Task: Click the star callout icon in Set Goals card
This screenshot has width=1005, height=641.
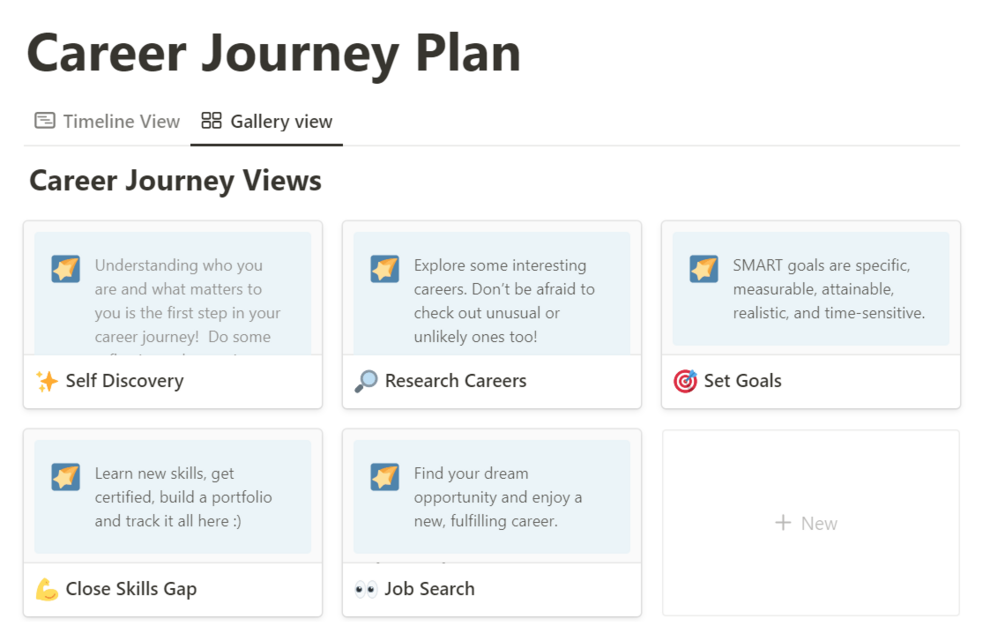Action: click(704, 269)
